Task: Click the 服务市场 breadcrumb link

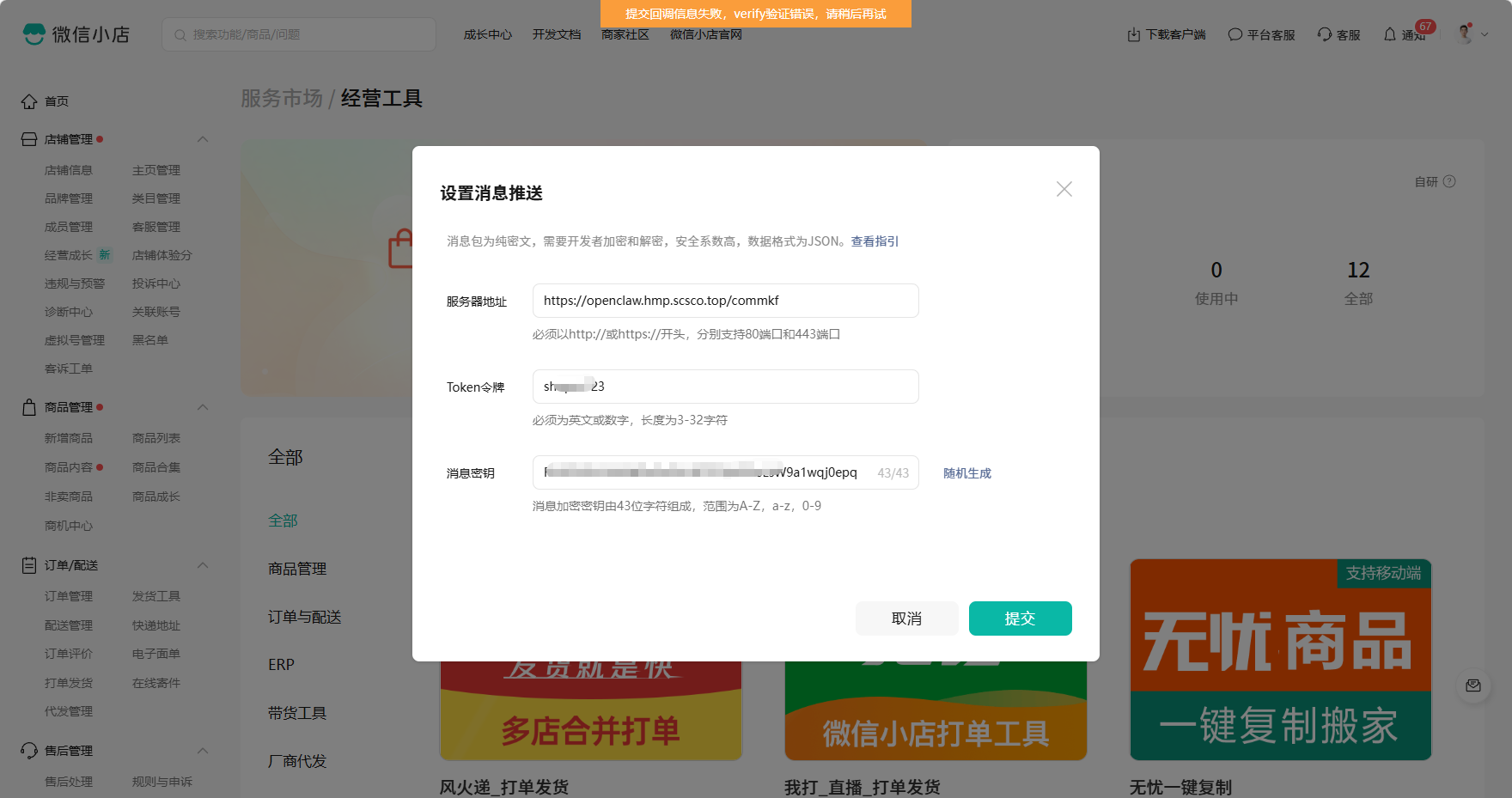Action: (x=282, y=99)
